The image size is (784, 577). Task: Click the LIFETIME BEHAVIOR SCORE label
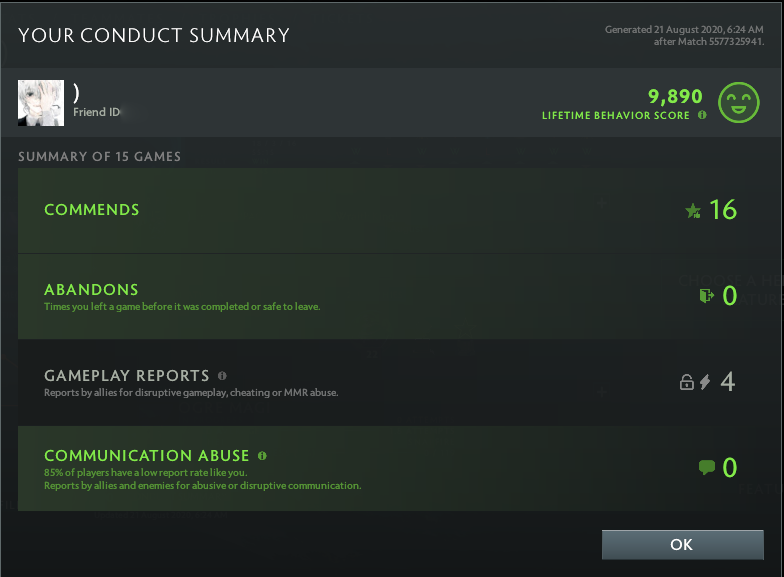coord(616,116)
